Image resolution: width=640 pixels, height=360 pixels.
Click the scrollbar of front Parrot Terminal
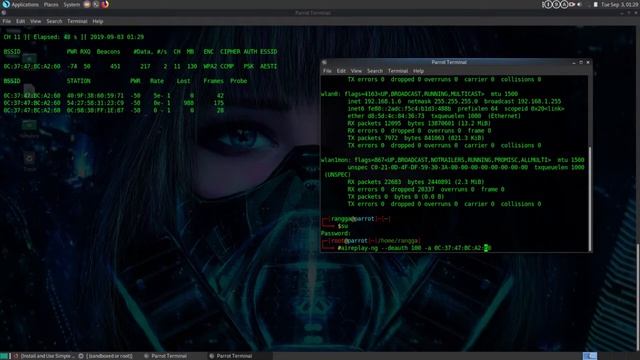coord(590,199)
